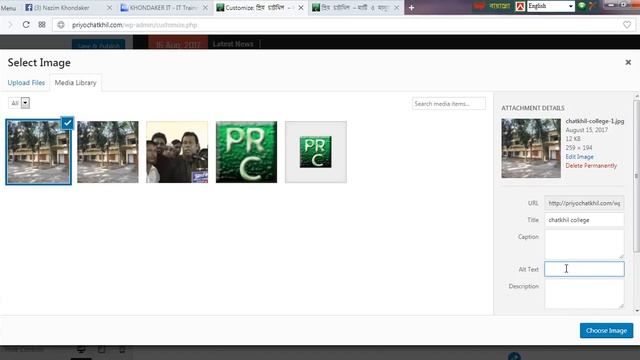Open the browser Menu button
Screen dimensions: 640x360
(x=8, y=8)
